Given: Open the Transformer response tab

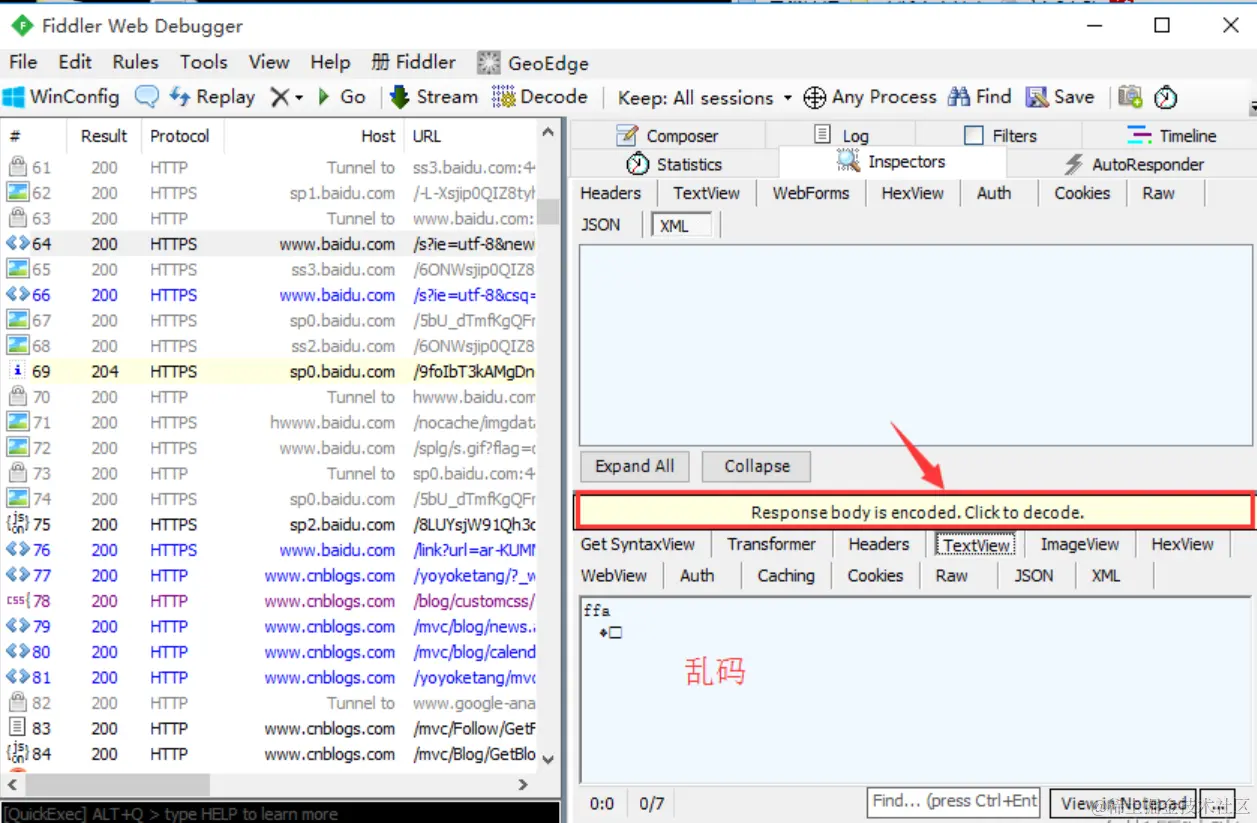Looking at the screenshot, I should 771,544.
